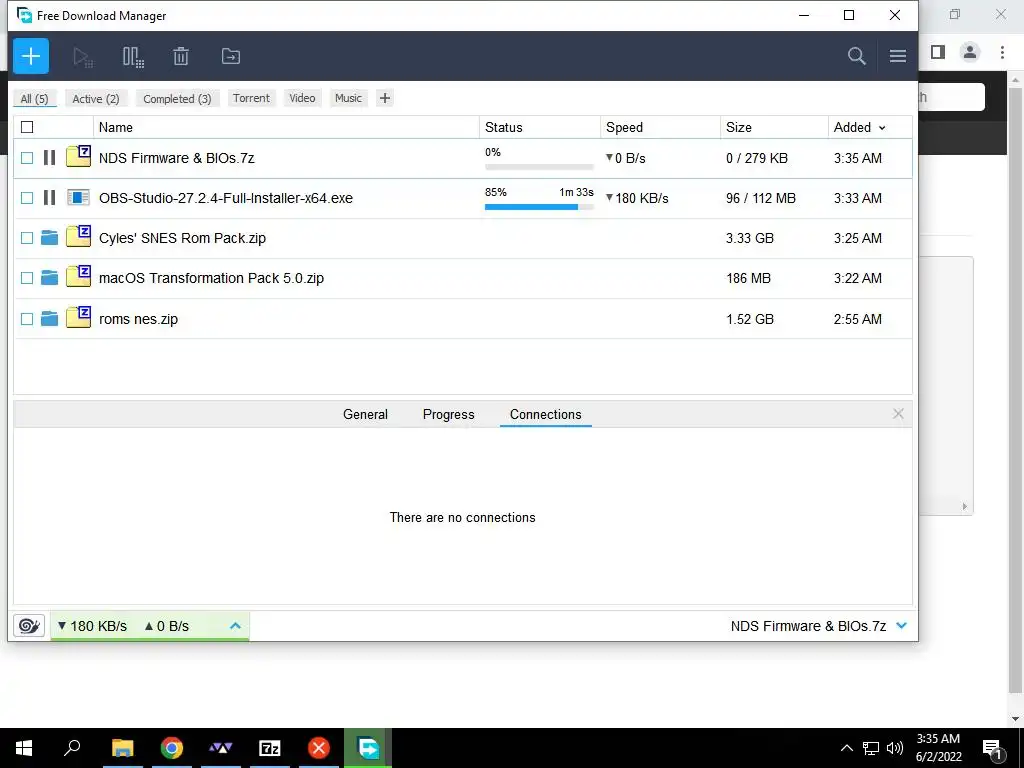Click the Cyles' SNES Rom Pack zip icon
The width and height of the screenshot is (1024, 768).
(x=78, y=236)
